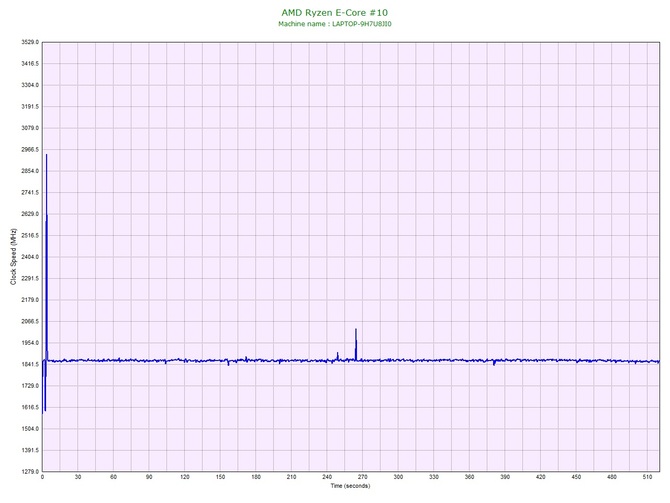
Task: Select the 2291.5 y-axis value
Action: point(30,279)
